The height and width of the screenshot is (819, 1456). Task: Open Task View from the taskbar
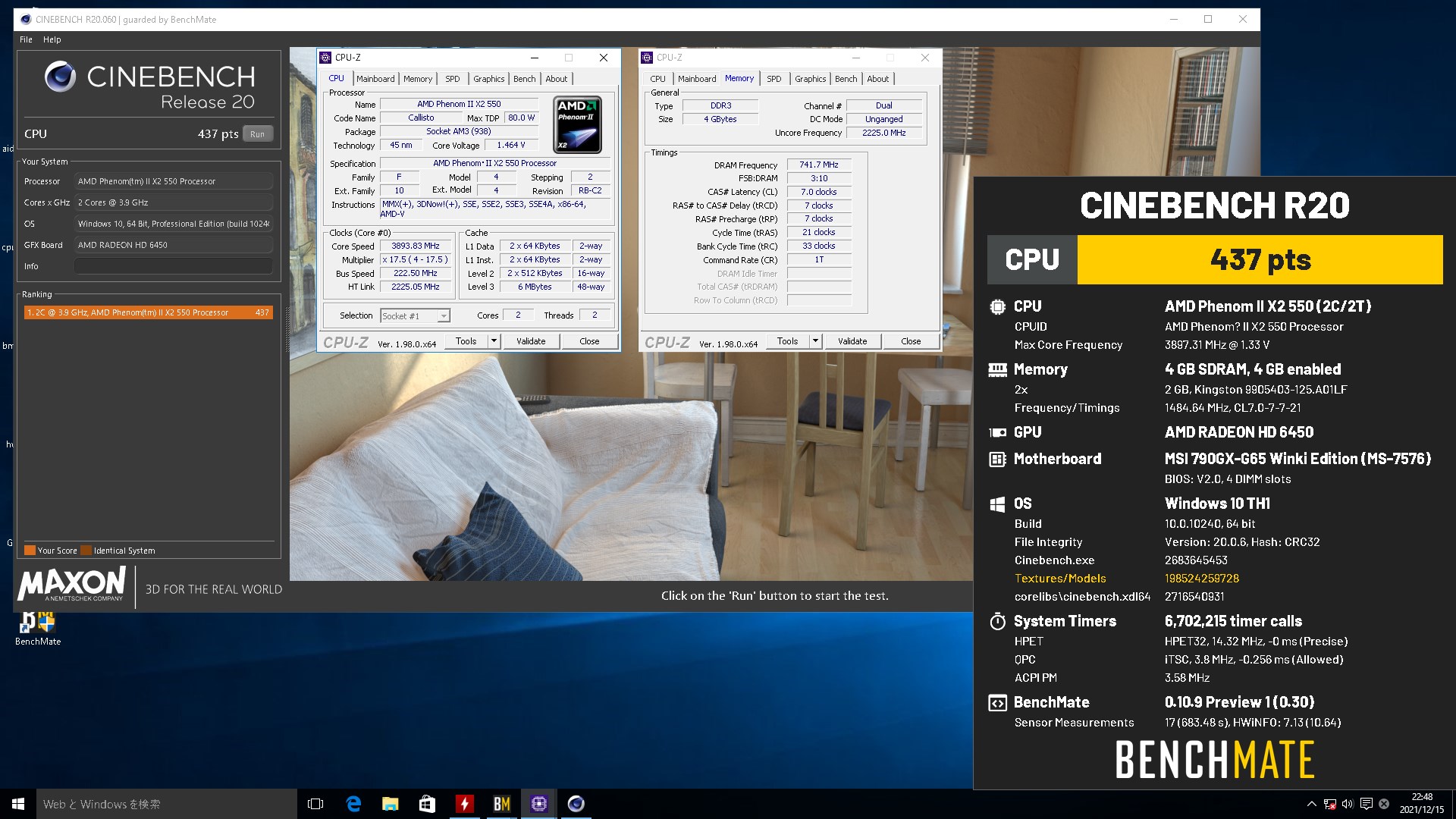[x=315, y=804]
